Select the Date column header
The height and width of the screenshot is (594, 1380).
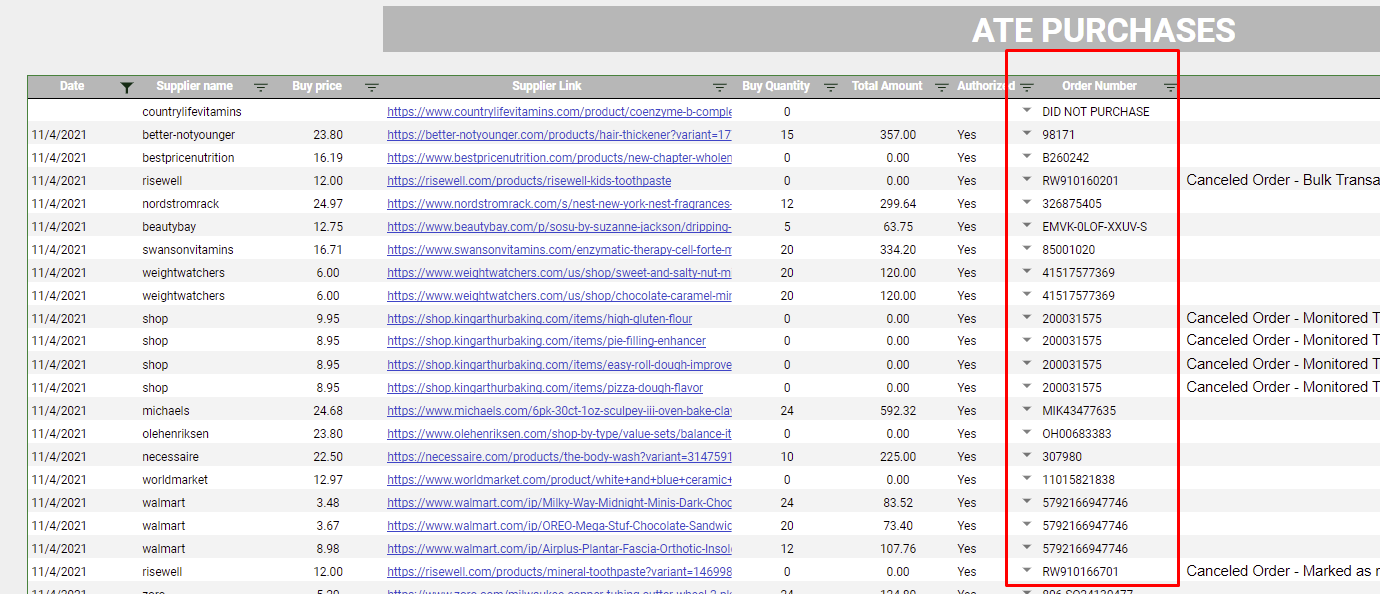click(72, 86)
